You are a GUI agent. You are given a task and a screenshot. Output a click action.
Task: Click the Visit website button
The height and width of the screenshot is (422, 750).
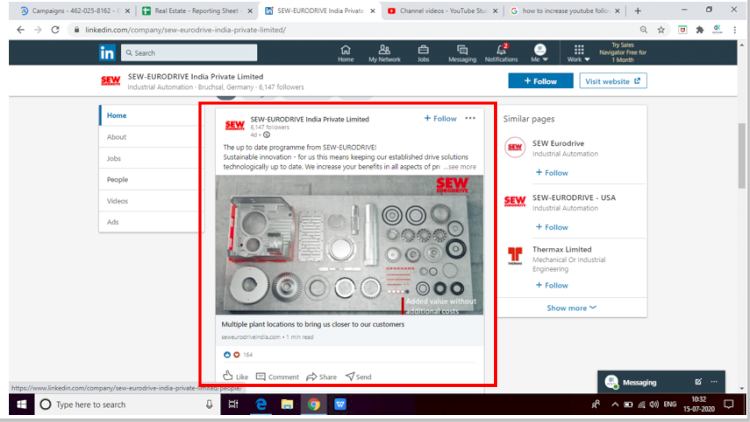tap(613, 81)
